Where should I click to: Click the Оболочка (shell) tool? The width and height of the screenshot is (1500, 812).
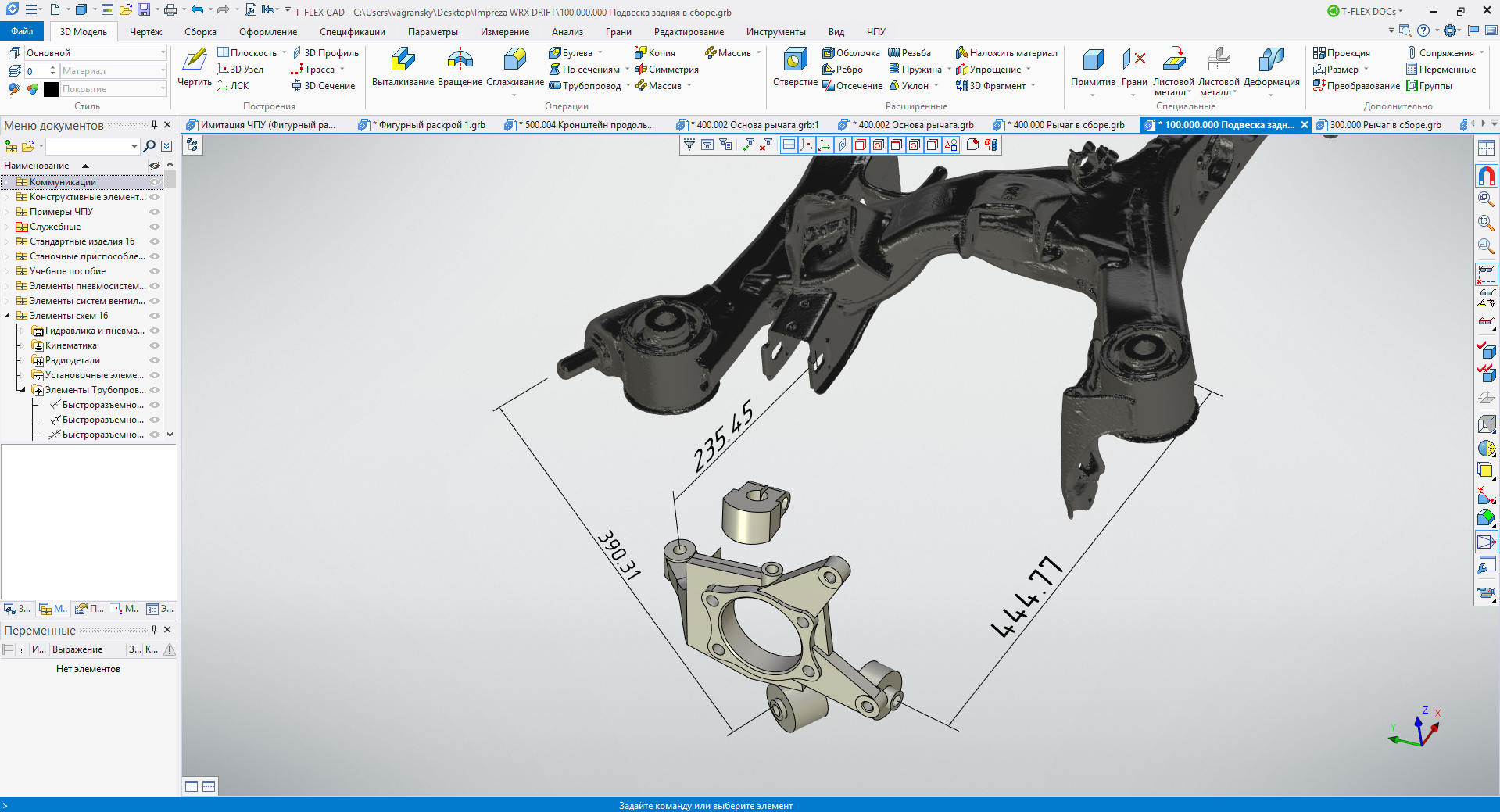[851, 52]
